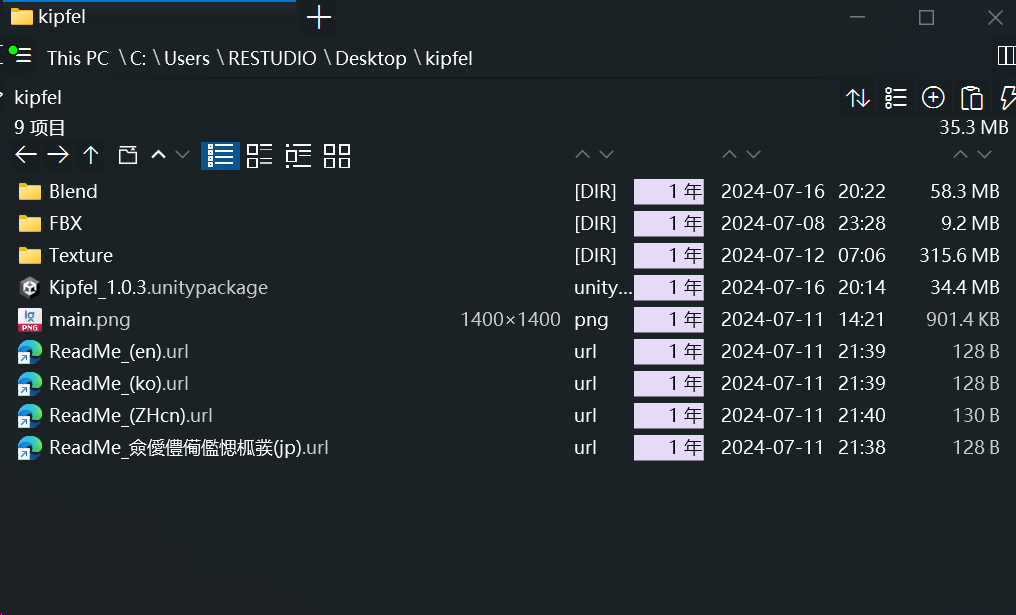Open a new tab with plus
The width and height of the screenshot is (1016, 615).
(x=318, y=17)
